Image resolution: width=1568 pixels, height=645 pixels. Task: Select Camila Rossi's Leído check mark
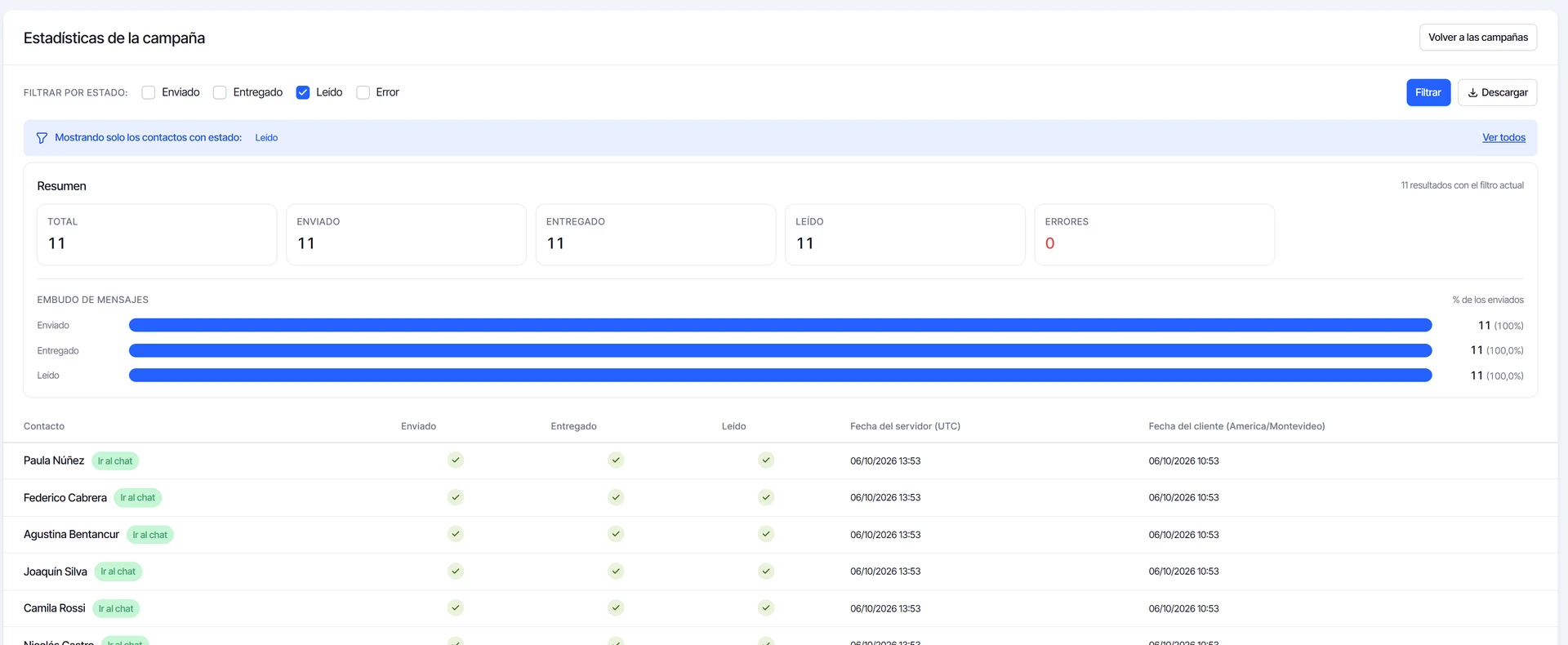tap(766, 608)
